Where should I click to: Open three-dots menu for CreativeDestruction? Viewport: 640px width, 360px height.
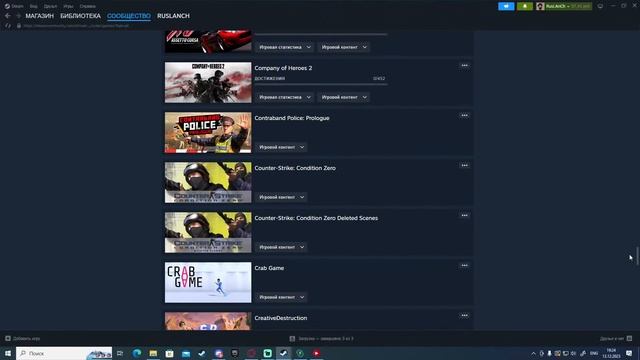[x=464, y=316]
